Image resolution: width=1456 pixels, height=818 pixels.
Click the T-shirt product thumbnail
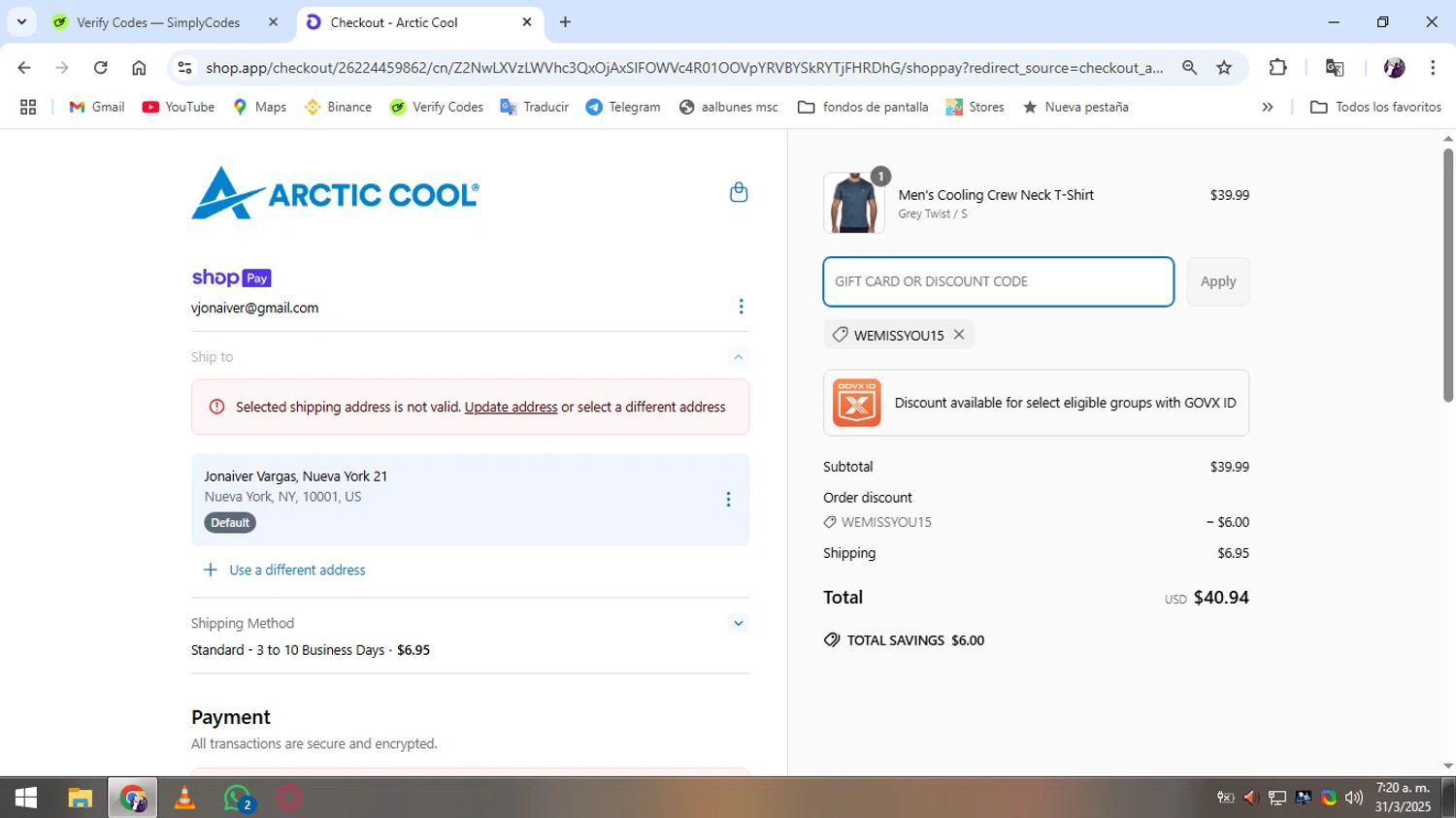point(854,203)
